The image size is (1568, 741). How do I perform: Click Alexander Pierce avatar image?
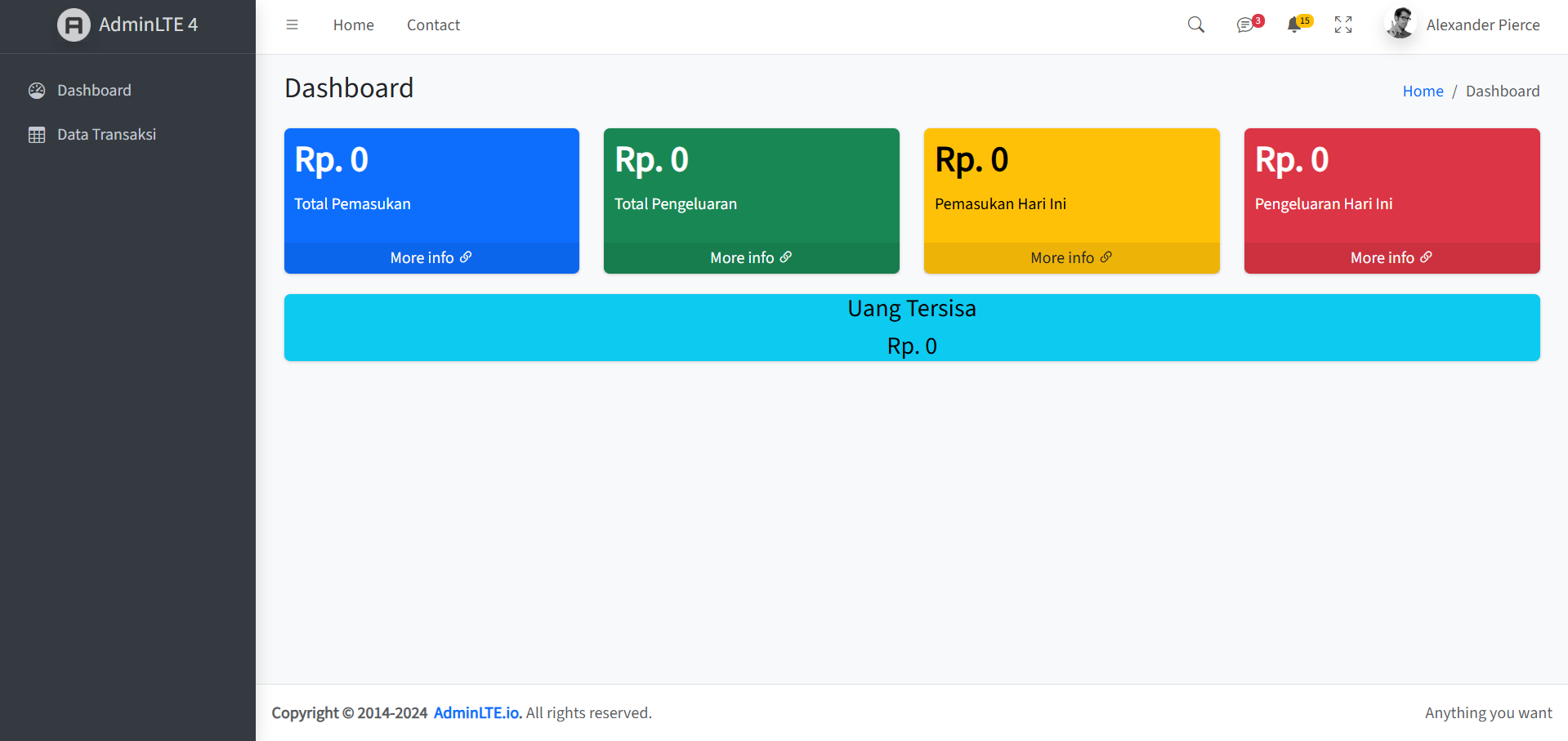[x=1400, y=24]
